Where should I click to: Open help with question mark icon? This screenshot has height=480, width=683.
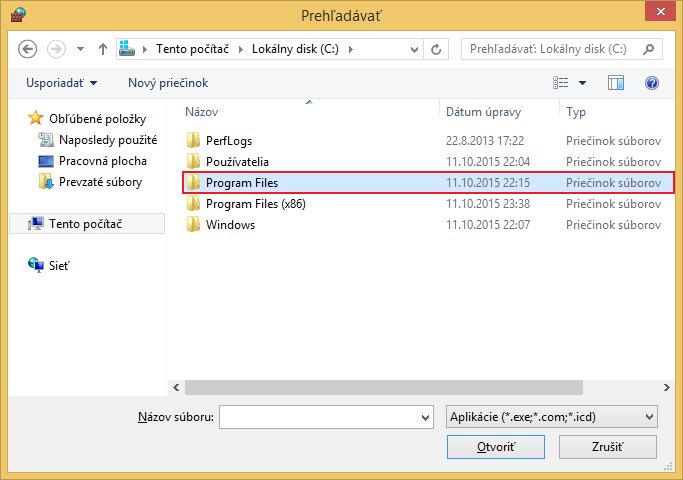pos(652,83)
